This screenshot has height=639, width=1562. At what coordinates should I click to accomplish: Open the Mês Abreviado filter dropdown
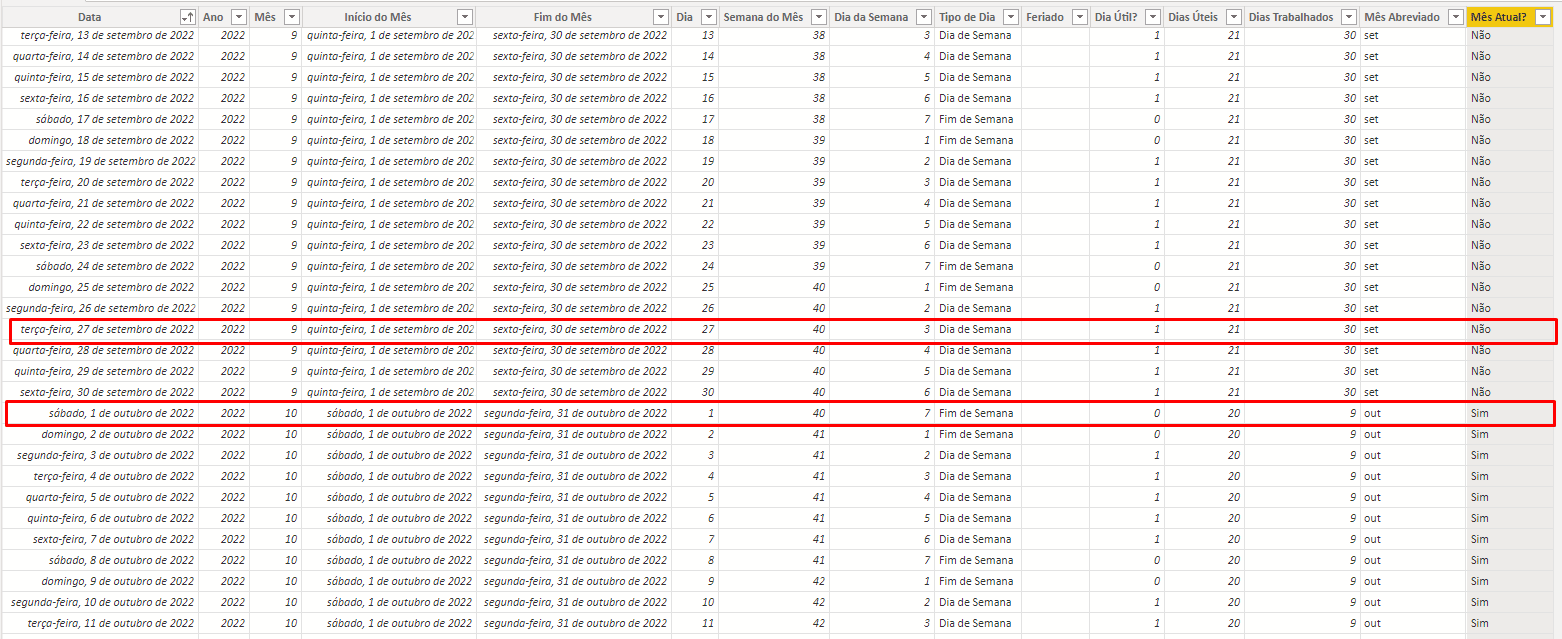pos(1454,17)
